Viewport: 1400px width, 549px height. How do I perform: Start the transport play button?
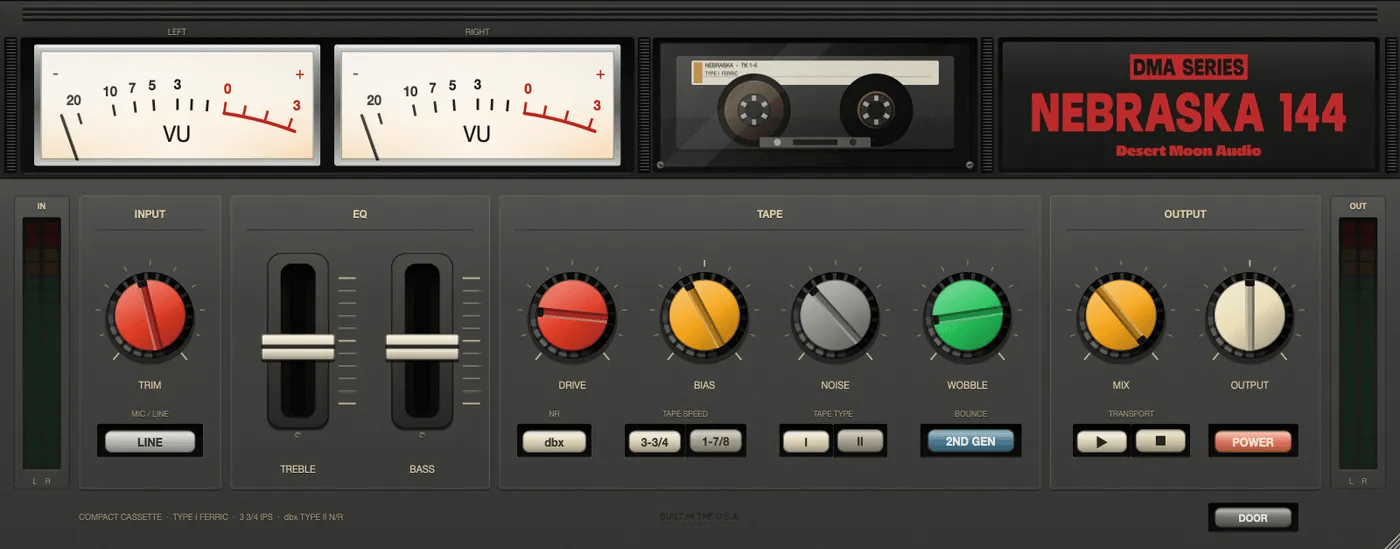click(x=1102, y=442)
